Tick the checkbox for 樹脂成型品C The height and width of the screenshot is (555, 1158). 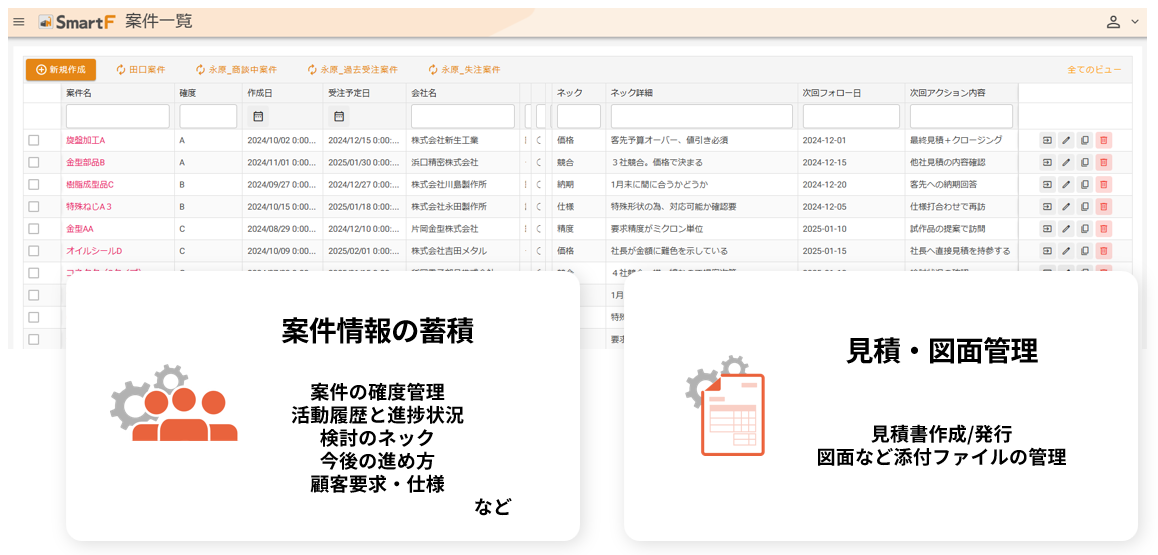point(33,185)
